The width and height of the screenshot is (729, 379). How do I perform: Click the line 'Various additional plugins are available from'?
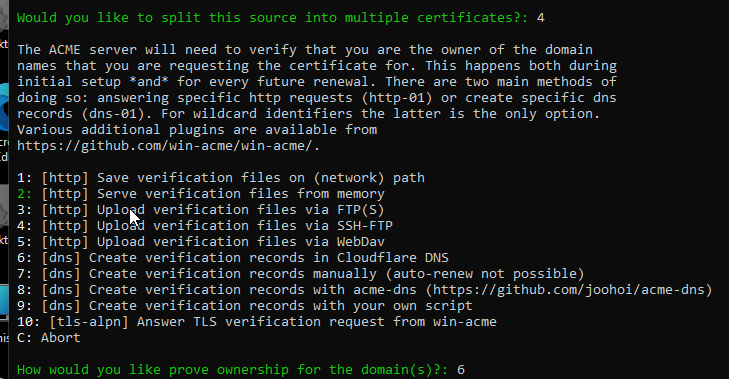click(x=197, y=130)
